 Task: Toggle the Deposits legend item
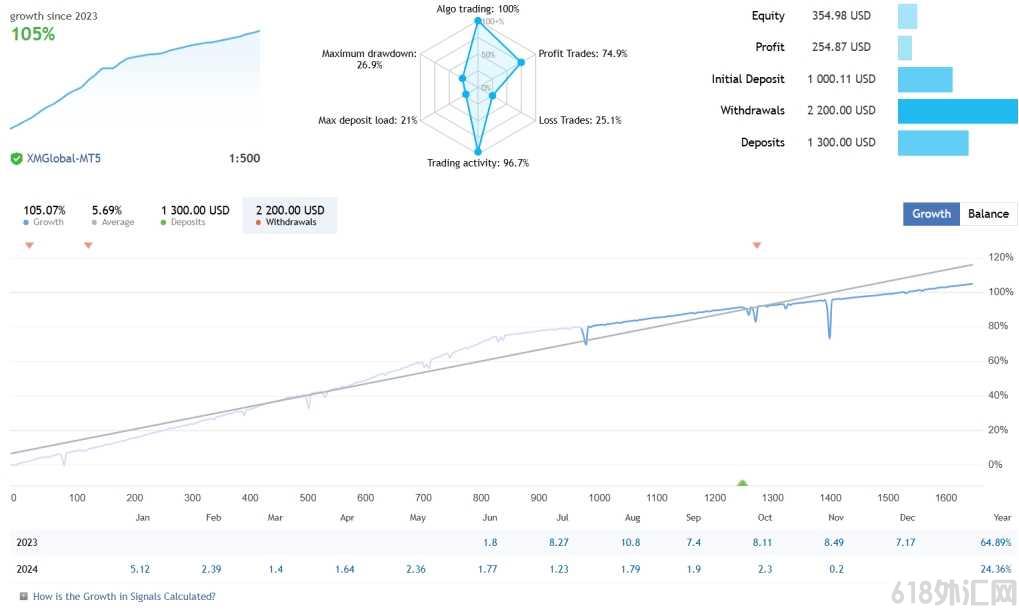(x=195, y=215)
